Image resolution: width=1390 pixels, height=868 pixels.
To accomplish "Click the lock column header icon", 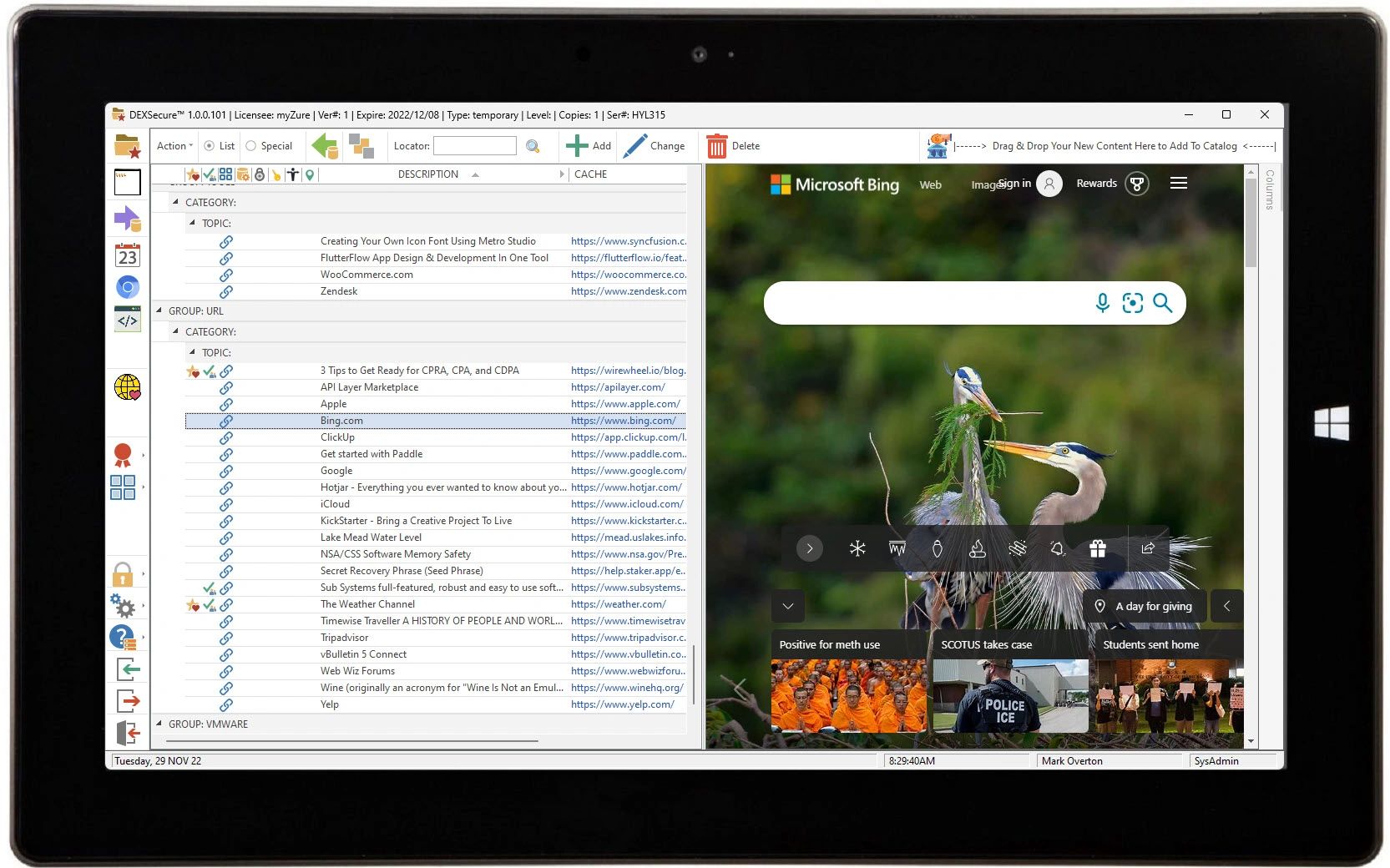I will [x=260, y=174].
